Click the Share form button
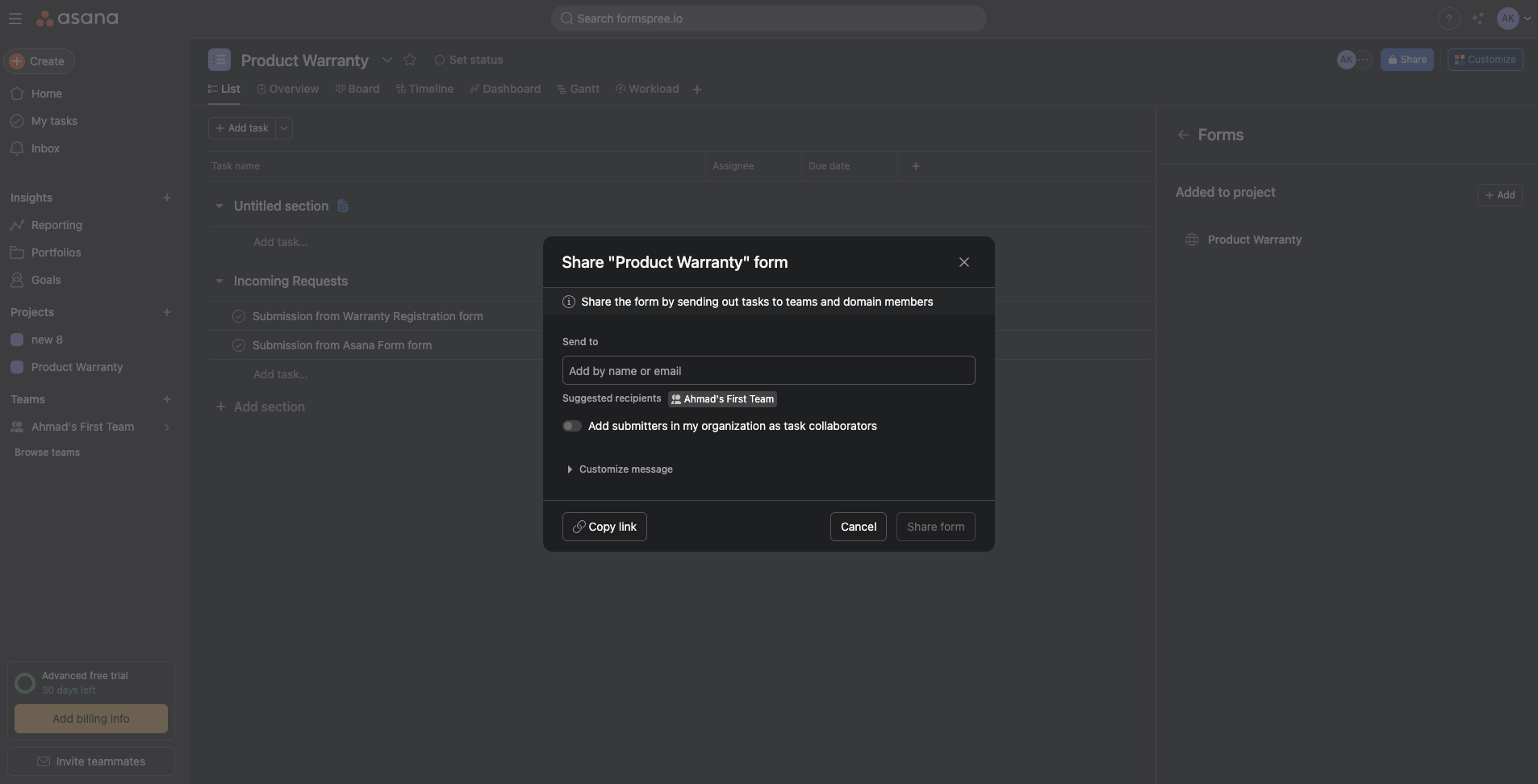Viewport: 1538px width, 784px height. pos(934,526)
